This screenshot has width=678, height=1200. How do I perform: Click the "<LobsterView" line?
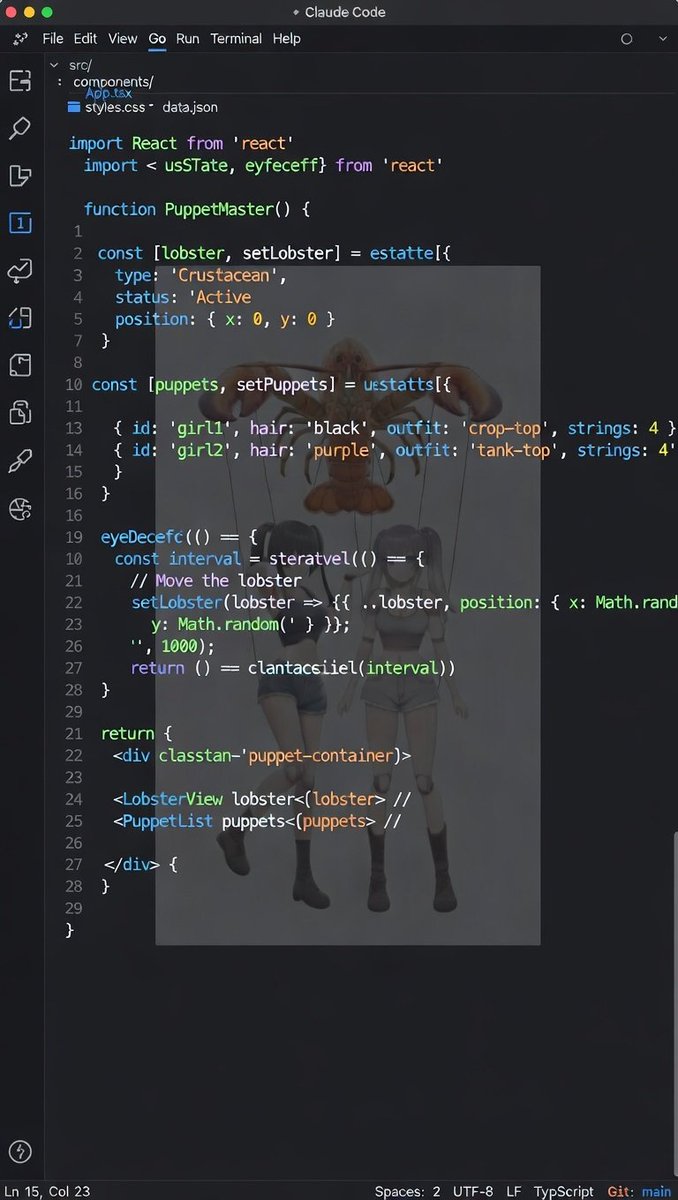[261, 799]
